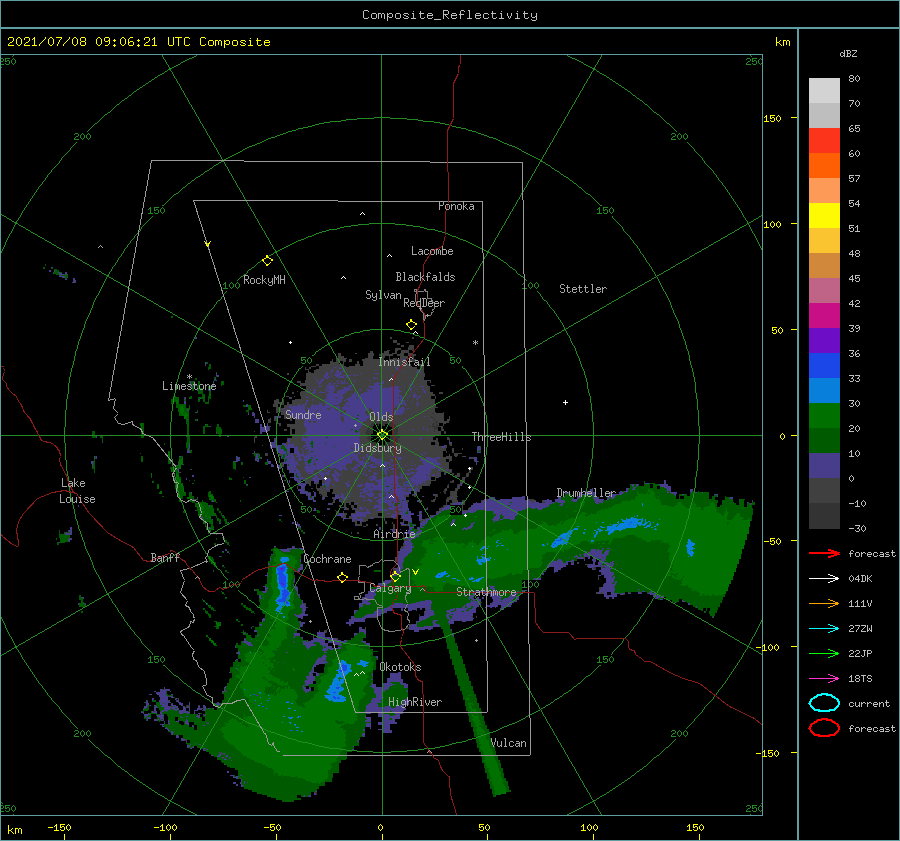Click the Airdrie city label
Screen dimensions: 900x841
[394, 534]
